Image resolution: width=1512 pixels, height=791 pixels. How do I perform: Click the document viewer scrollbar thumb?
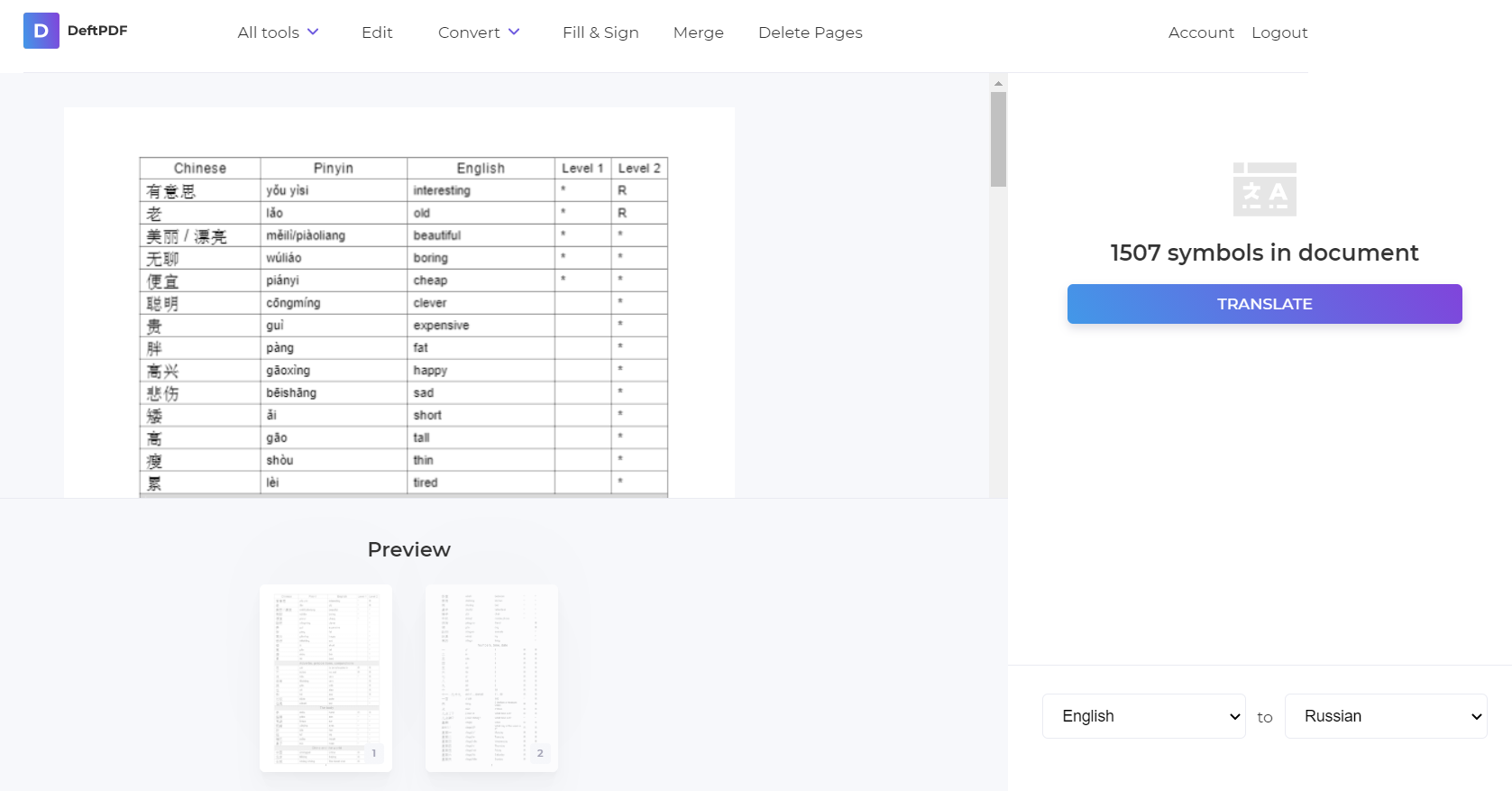(998, 139)
